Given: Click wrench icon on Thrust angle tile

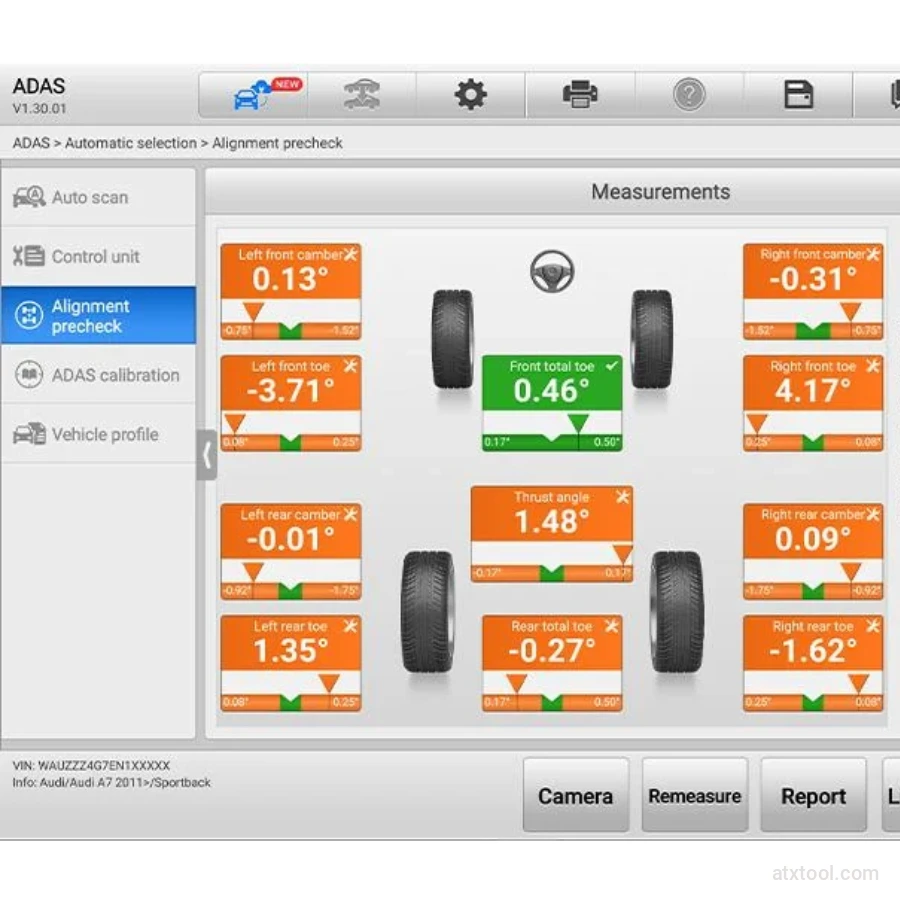Looking at the screenshot, I should coord(622,497).
